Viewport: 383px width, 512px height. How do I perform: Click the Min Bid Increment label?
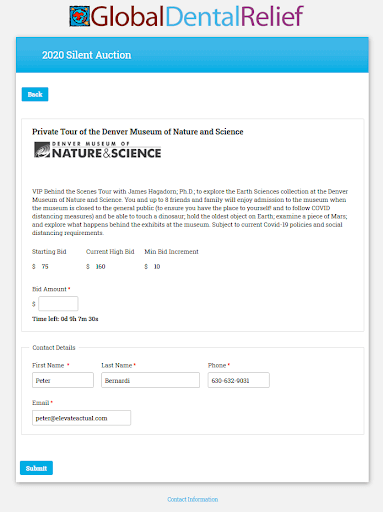tap(171, 252)
